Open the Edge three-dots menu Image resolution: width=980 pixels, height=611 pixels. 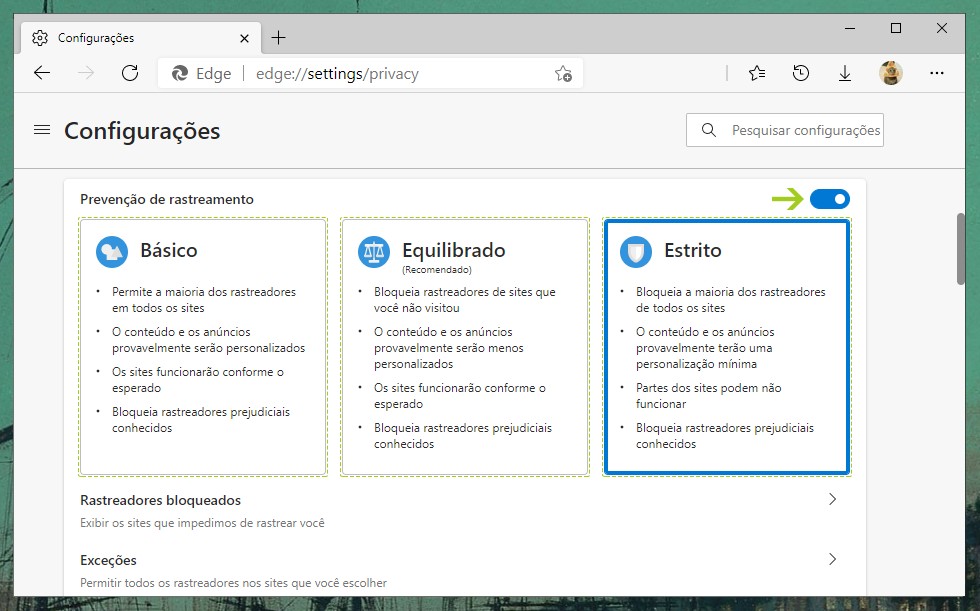(x=937, y=73)
